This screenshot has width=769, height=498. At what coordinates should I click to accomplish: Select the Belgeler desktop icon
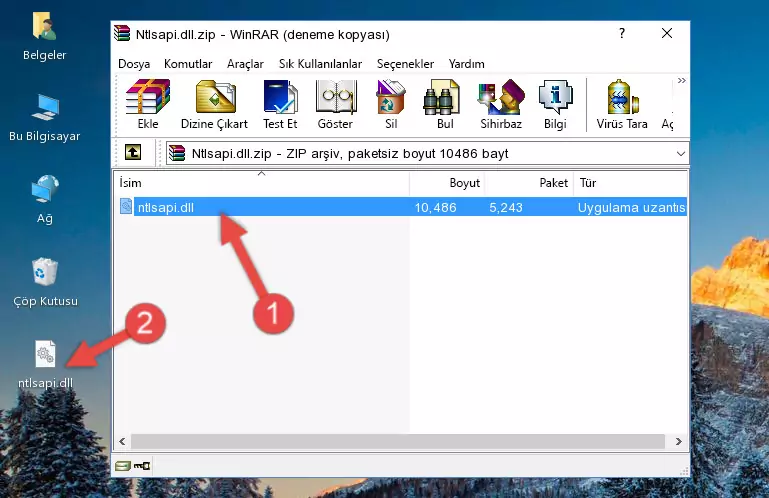click(45, 37)
